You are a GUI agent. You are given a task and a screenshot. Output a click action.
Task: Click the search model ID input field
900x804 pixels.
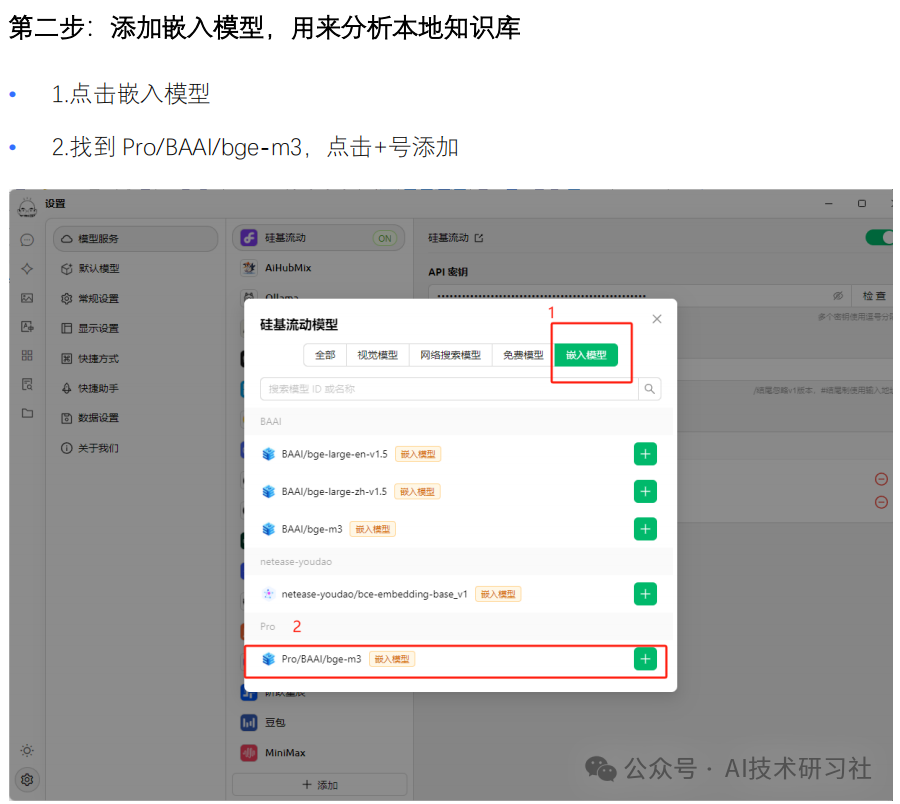449,389
